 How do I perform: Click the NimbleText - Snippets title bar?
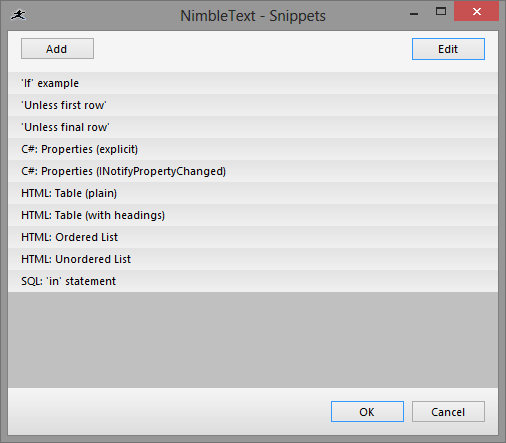tap(253, 16)
